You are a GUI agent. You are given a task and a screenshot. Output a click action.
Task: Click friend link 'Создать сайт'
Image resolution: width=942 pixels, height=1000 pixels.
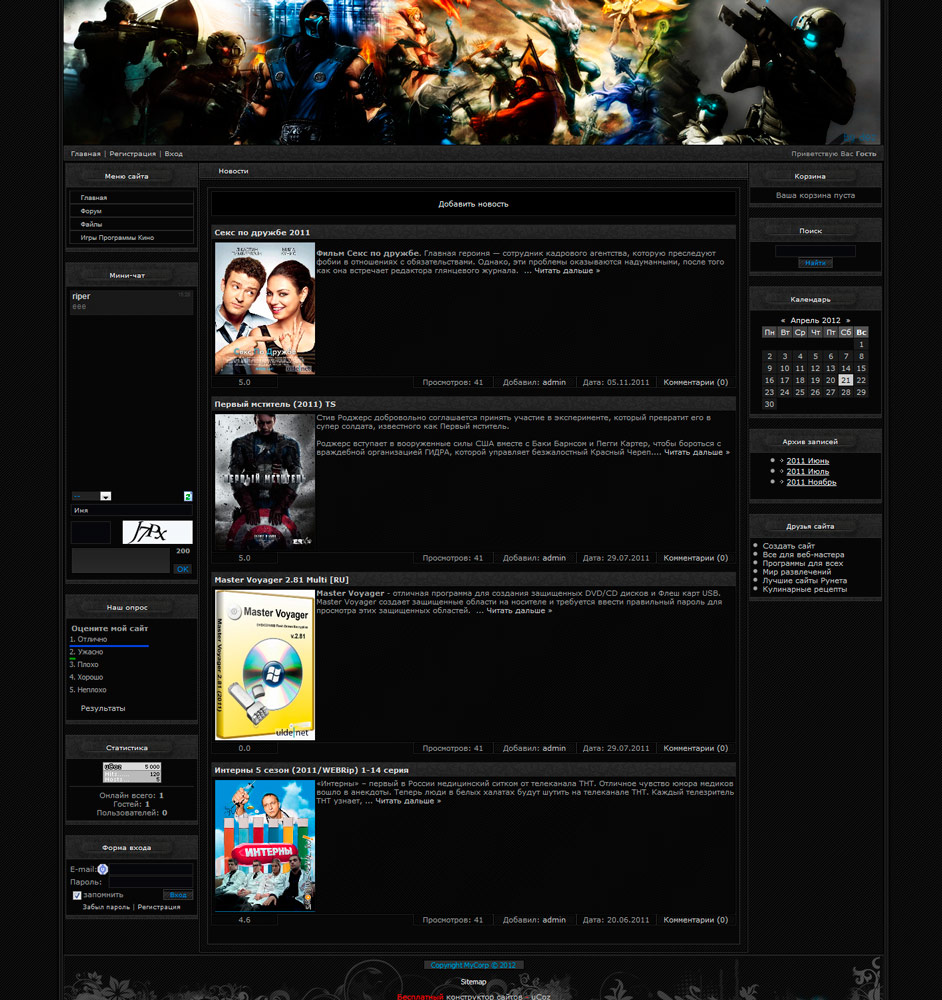coord(788,546)
